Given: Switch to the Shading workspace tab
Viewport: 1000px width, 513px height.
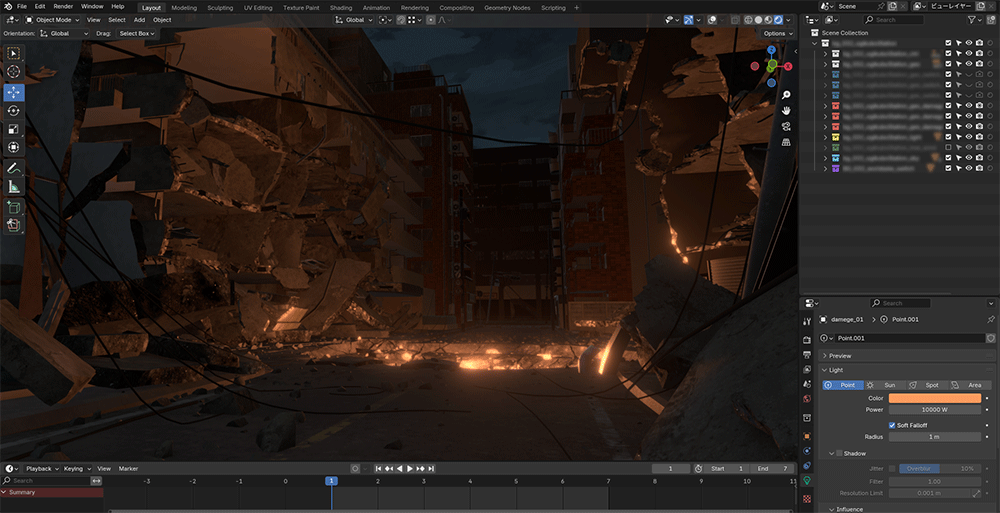Looking at the screenshot, I should (342, 7).
